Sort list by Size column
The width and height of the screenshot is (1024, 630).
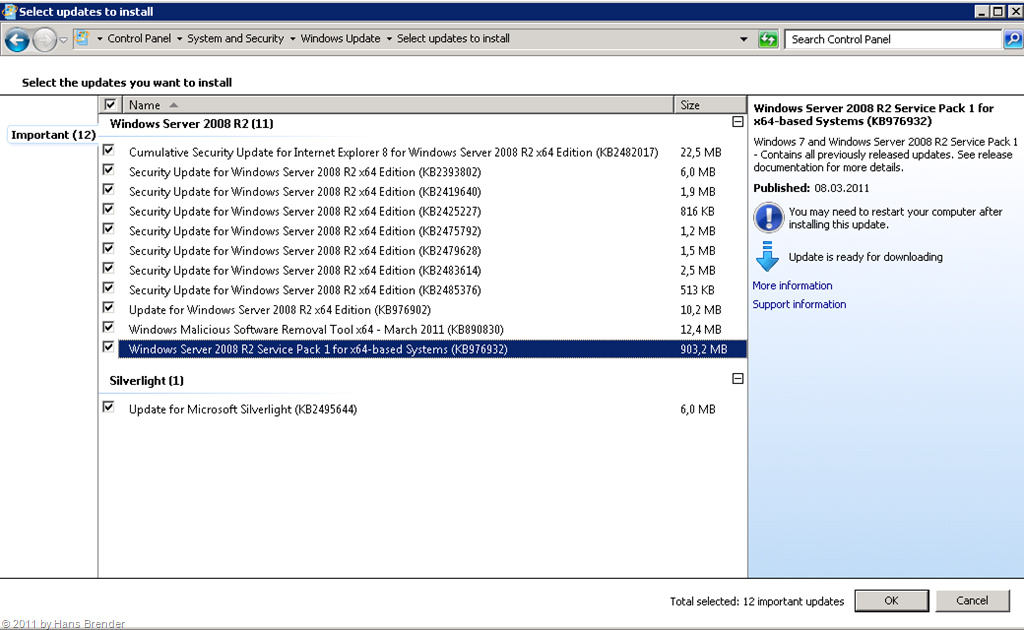pos(710,104)
